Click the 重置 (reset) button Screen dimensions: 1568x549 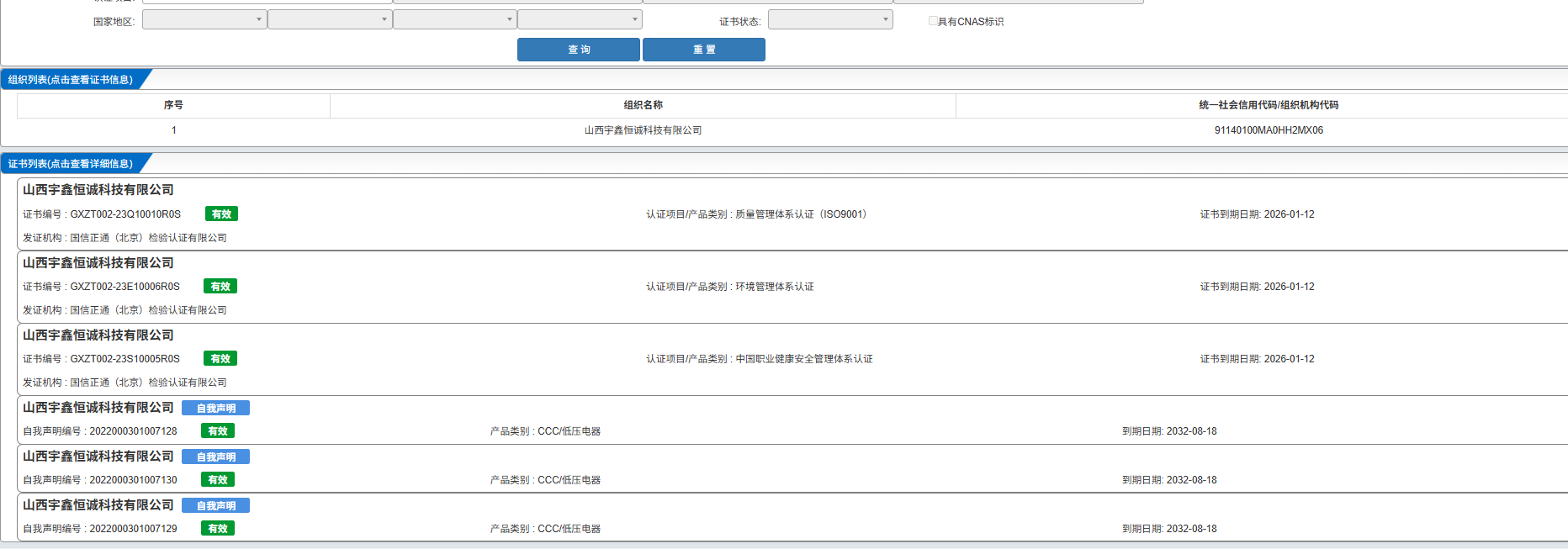point(703,50)
